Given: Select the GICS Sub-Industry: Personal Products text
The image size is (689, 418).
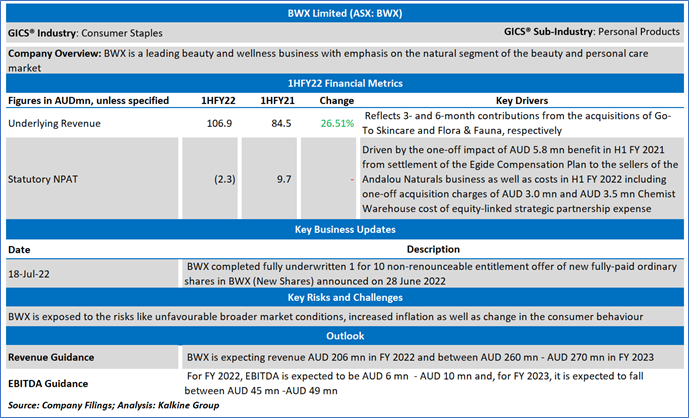Looking at the screenshot, I should click(x=591, y=32).
